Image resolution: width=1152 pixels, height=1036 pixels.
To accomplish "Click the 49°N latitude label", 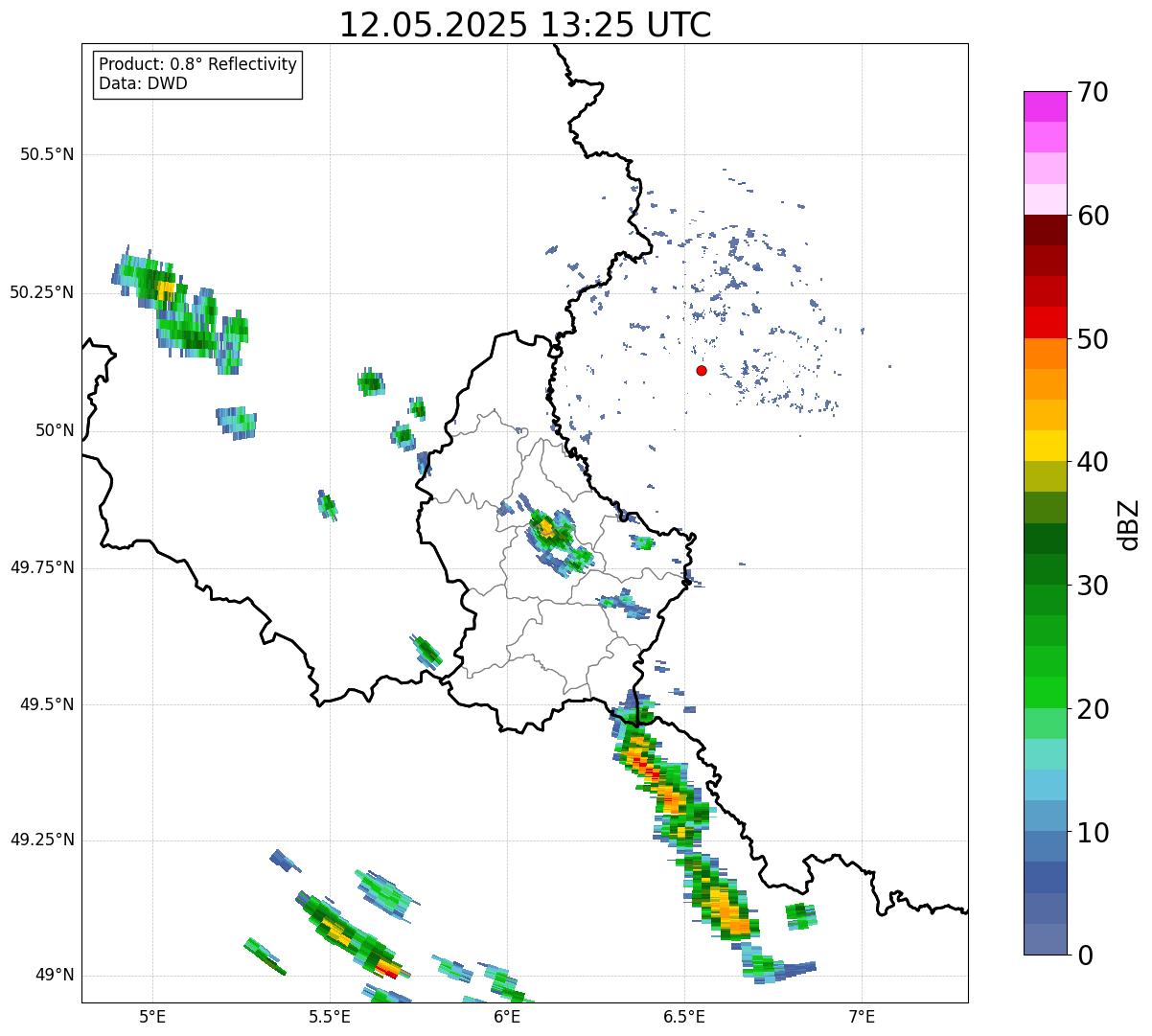I will point(55,976).
